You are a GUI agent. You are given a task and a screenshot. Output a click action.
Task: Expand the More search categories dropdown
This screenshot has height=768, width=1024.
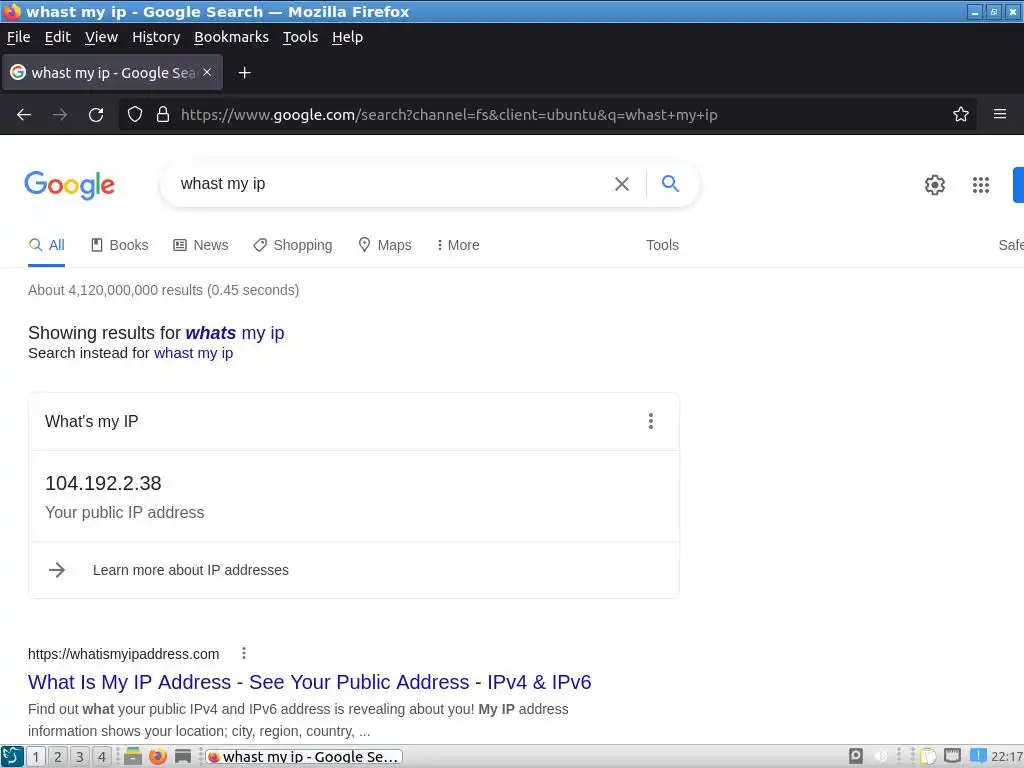(458, 245)
